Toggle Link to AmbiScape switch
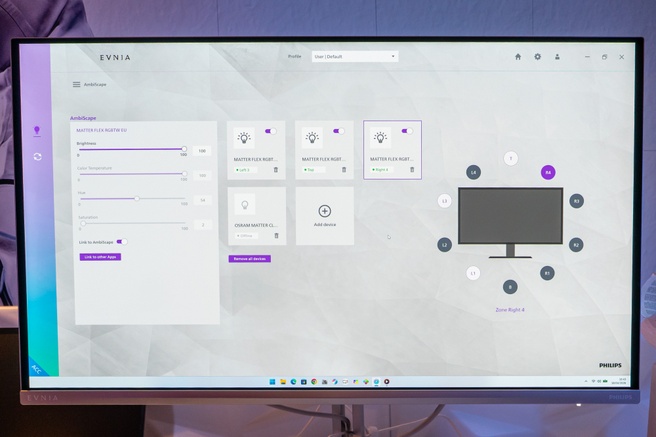 (122, 242)
